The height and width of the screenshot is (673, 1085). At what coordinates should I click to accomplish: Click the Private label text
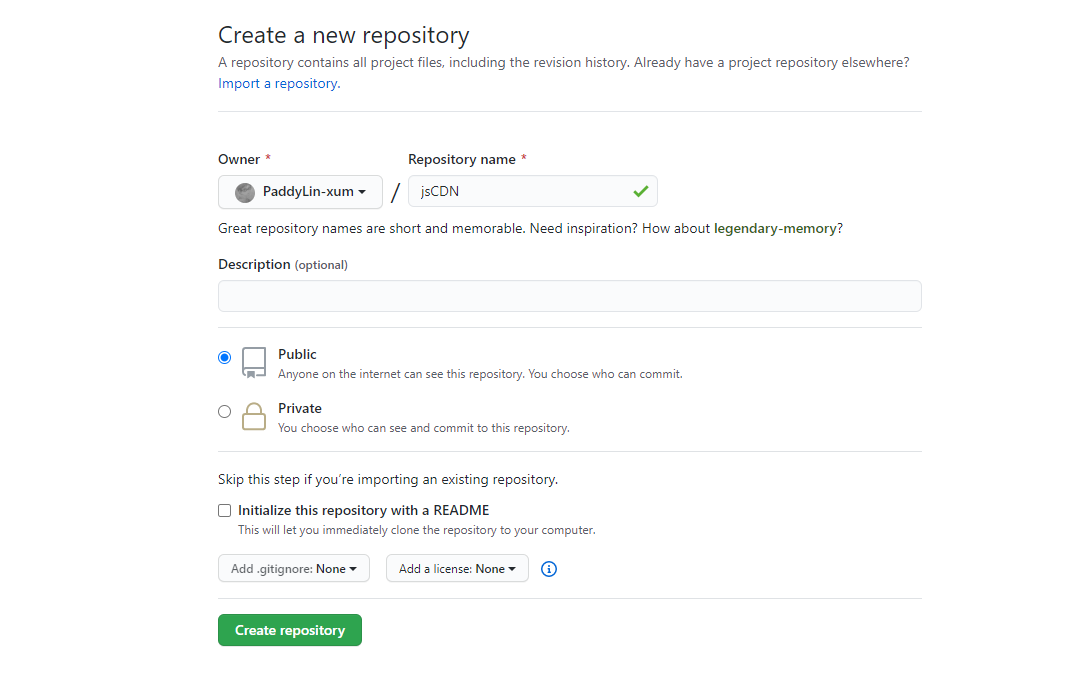(x=300, y=408)
